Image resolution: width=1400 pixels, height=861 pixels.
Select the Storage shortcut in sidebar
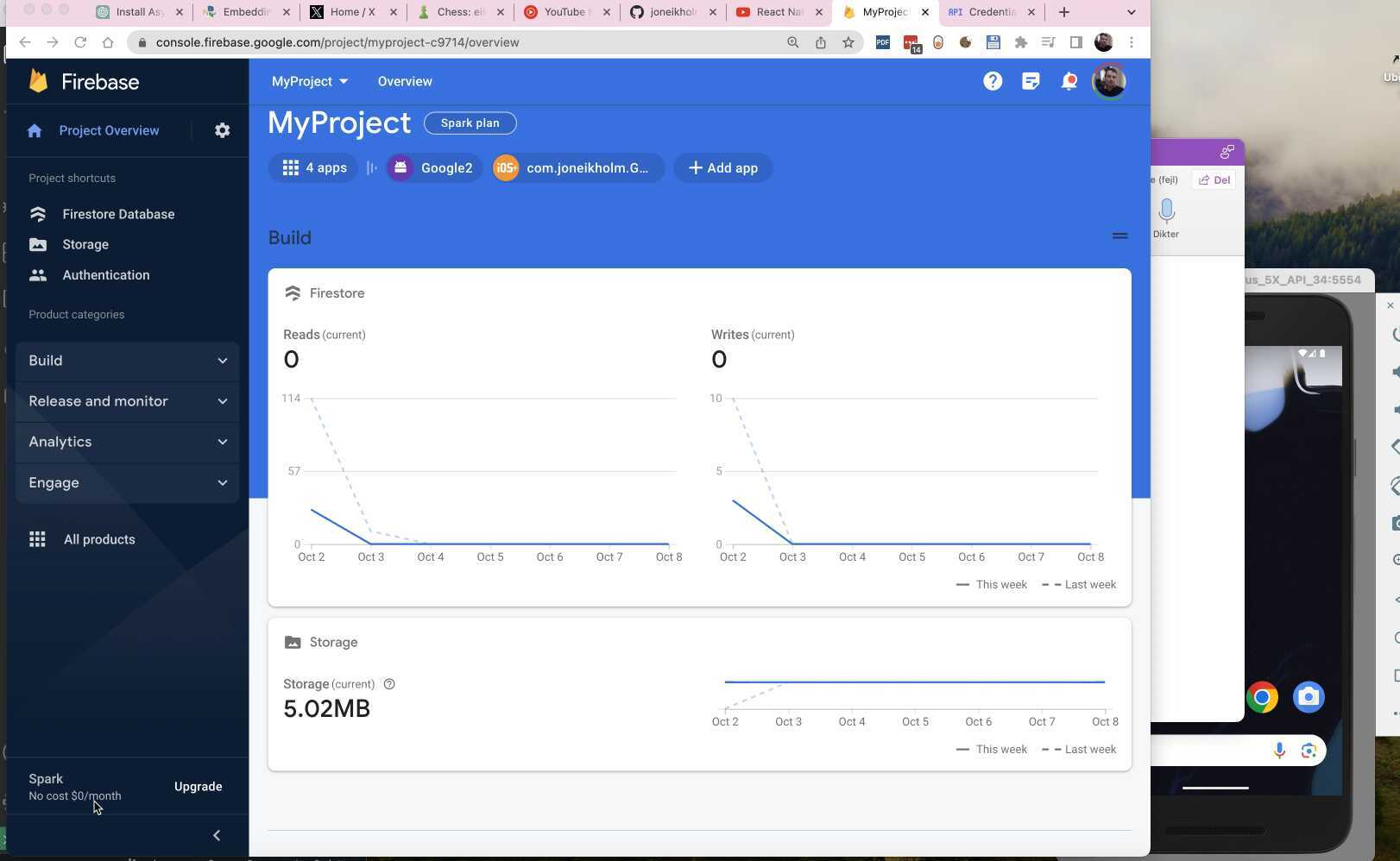coord(85,244)
